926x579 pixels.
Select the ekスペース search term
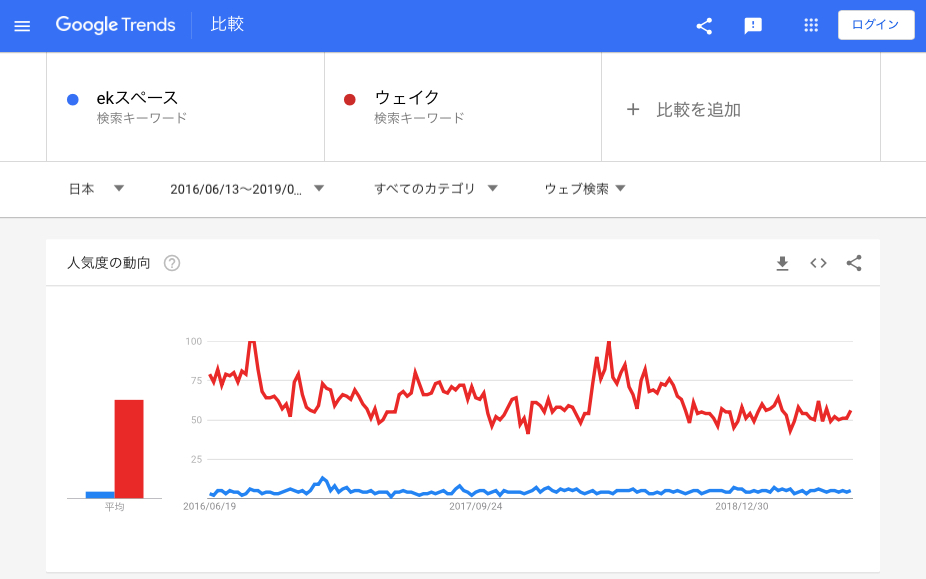coord(137,98)
